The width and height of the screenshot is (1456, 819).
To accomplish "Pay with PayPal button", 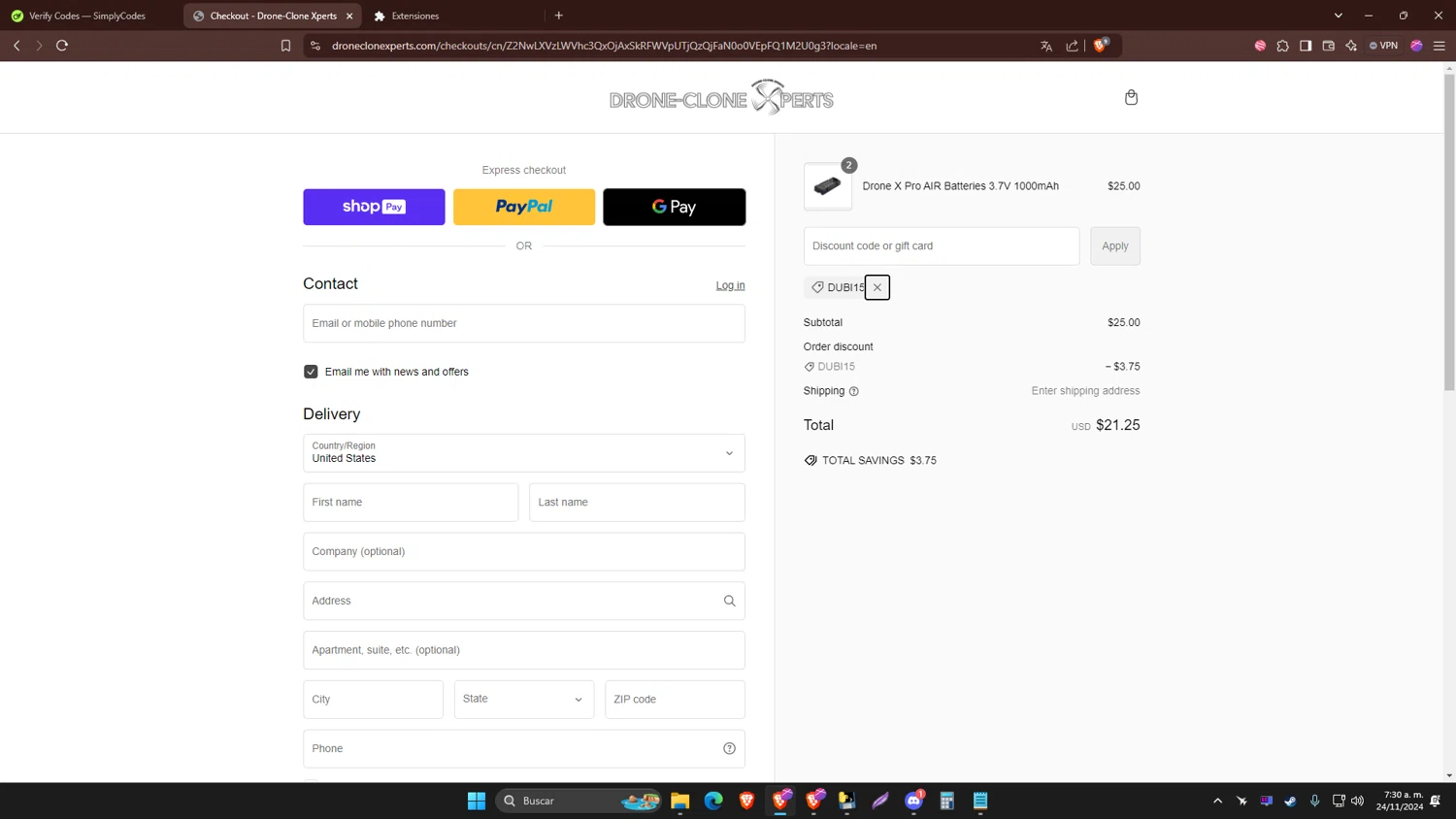I will [524, 207].
